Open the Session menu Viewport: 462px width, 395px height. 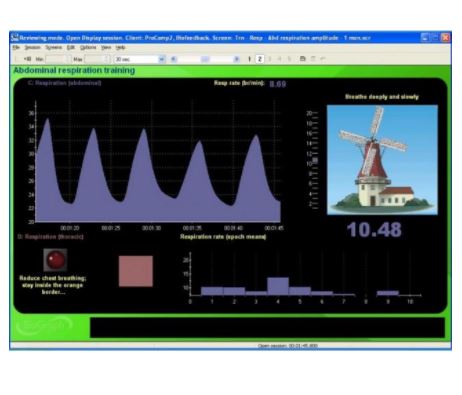(32, 48)
